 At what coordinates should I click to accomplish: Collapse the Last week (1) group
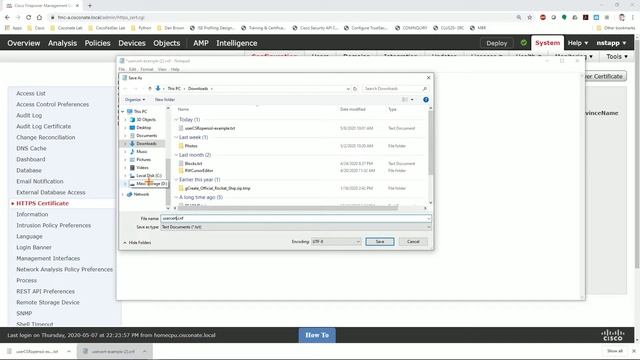pyautogui.click(x=176, y=137)
